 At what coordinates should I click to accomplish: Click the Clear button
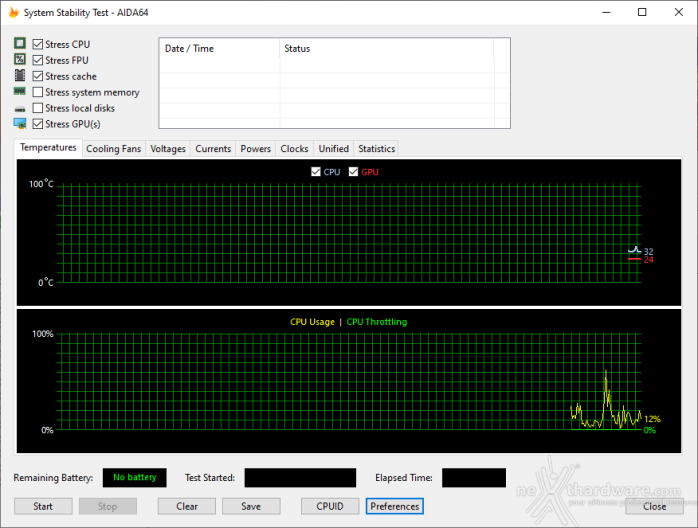tap(187, 506)
